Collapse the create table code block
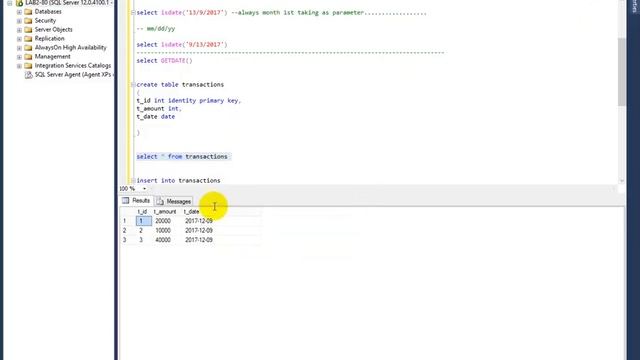Image resolution: width=640 pixels, height=360 pixels. (133, 84)
